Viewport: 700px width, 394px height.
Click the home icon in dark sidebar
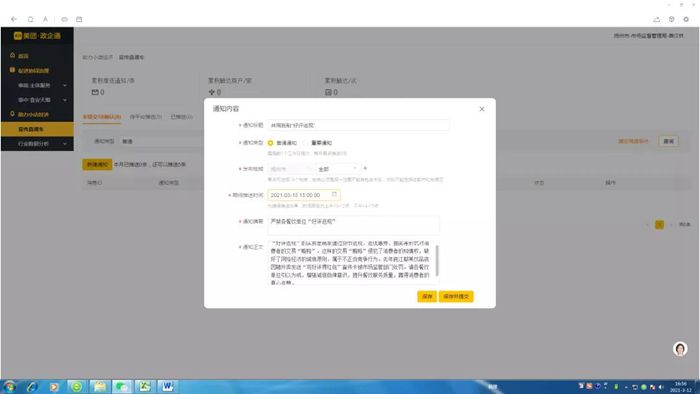click(x=12, y=55)
